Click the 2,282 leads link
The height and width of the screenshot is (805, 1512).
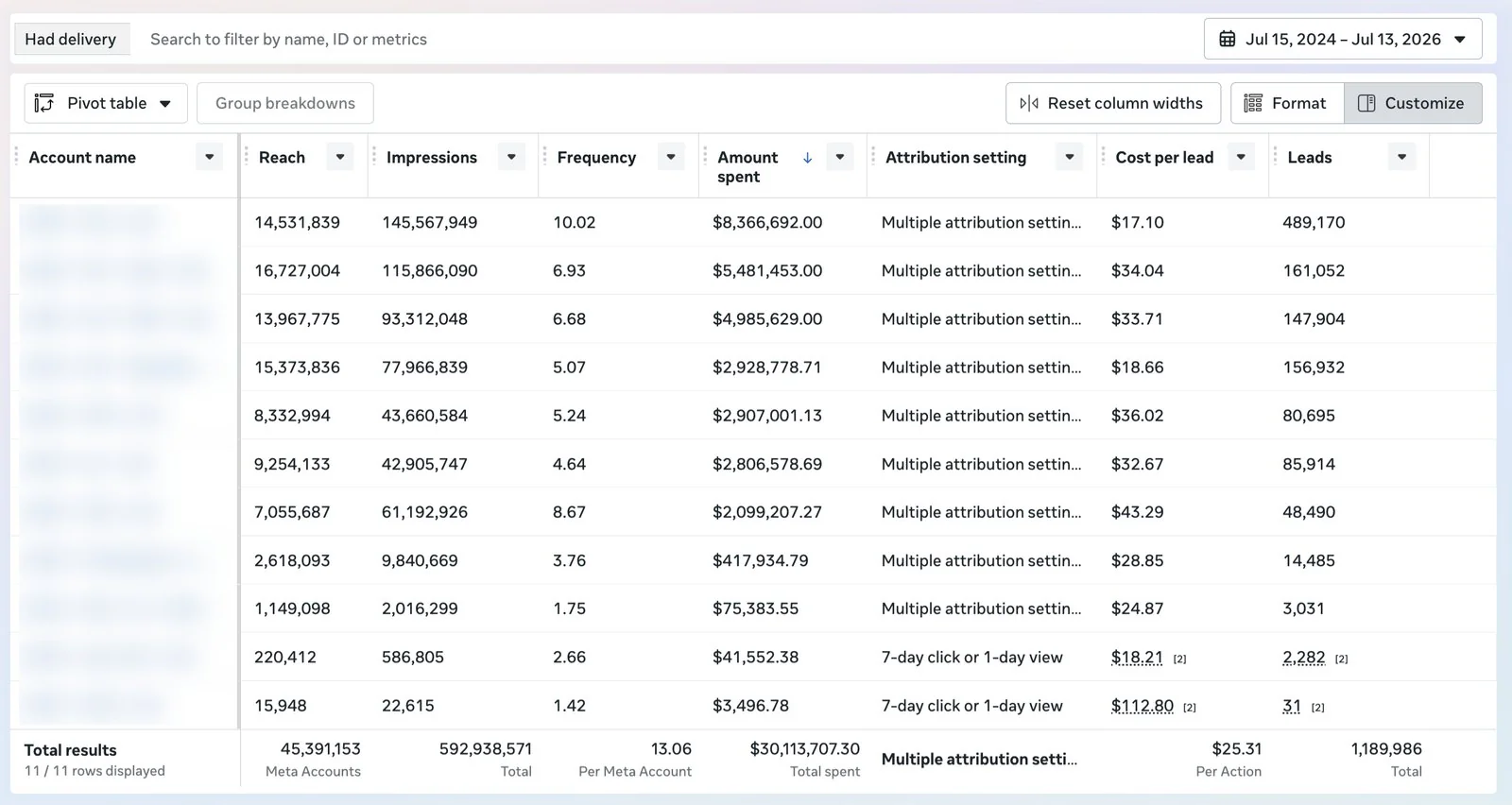click(1304, 657)
